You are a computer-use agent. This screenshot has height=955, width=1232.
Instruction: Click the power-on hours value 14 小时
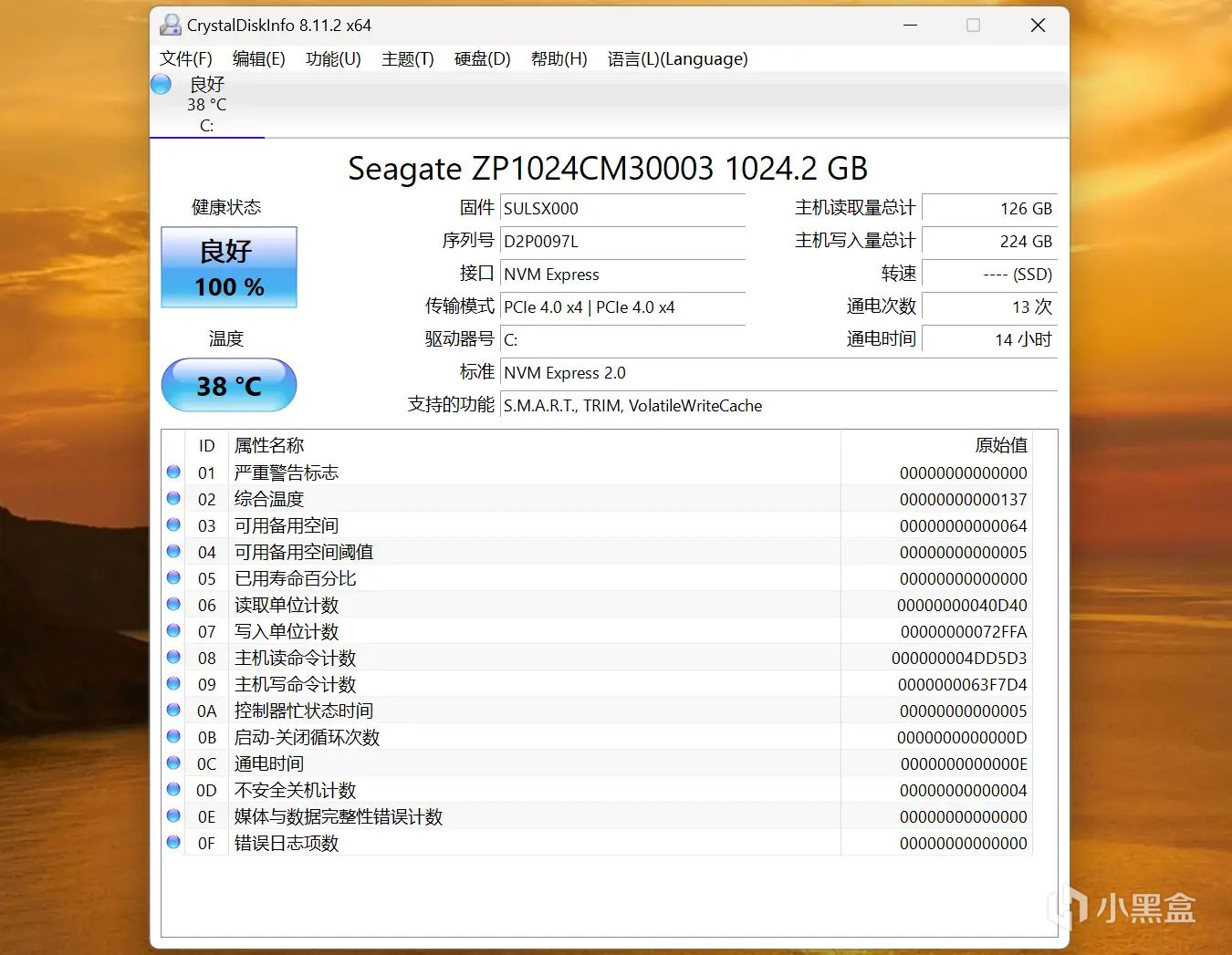coord(990,339)
